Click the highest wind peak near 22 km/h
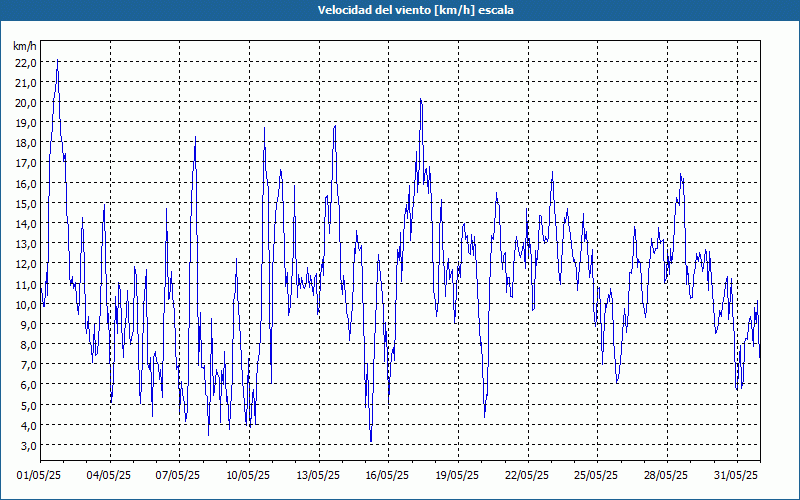 click(x=57, y=62)
